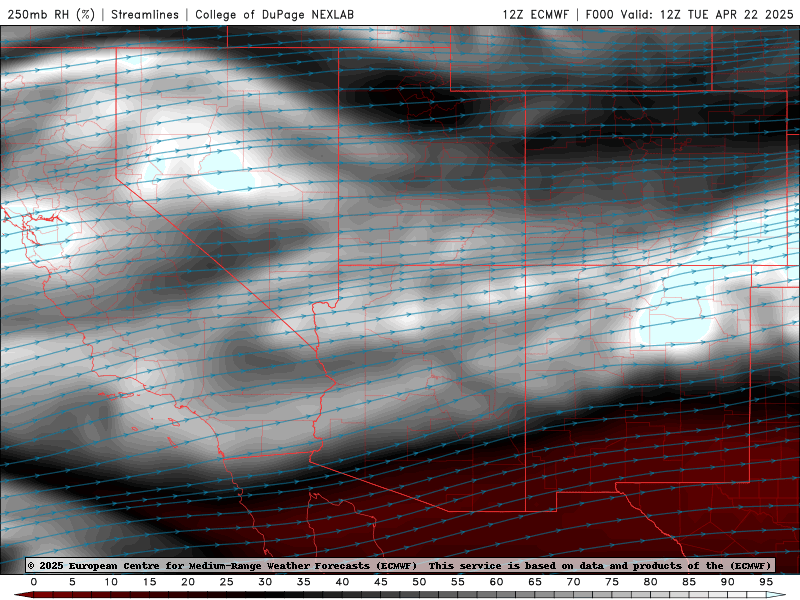Viewport: 800px width, 600px height.
Task: Click the '80' label on color scale
Action: pos(650,582)
